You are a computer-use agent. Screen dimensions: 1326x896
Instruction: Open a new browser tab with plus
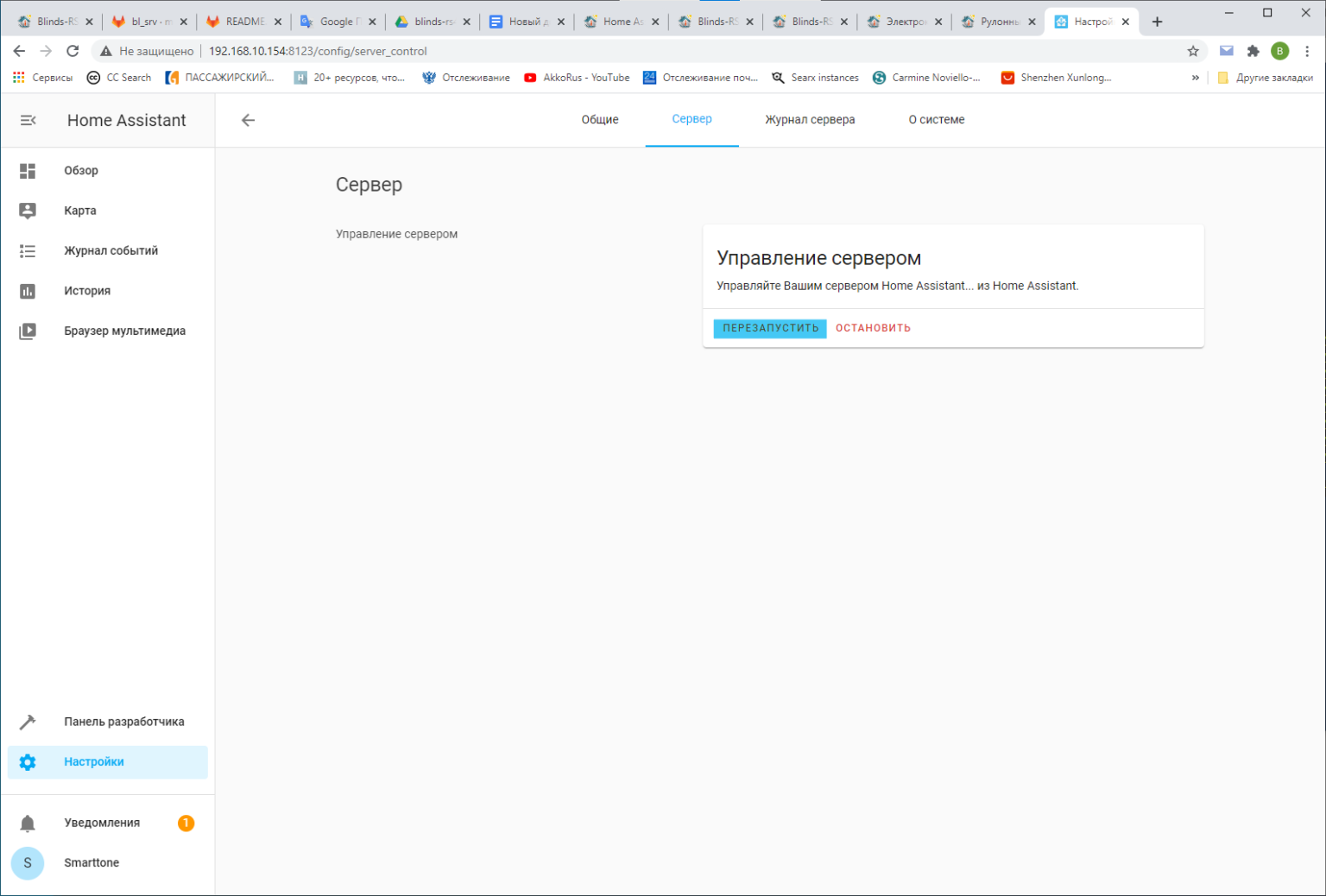coord(1158,22)
